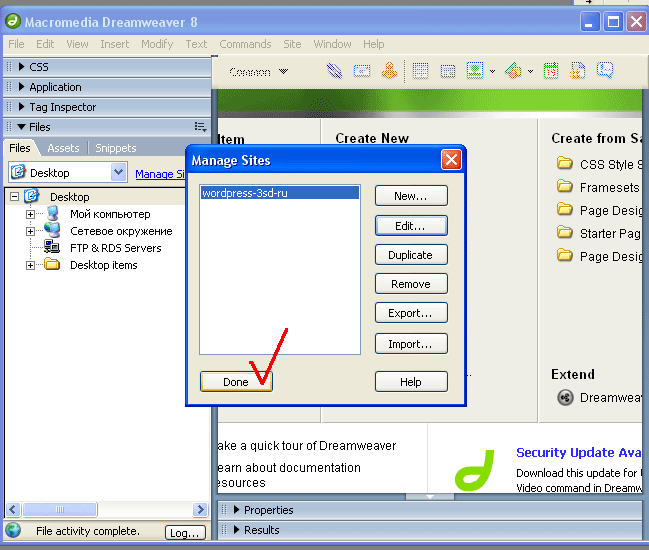The height and width of the screenshot is (550, 649).
Task: Open Security Update Available link
Action: (579, 452)
